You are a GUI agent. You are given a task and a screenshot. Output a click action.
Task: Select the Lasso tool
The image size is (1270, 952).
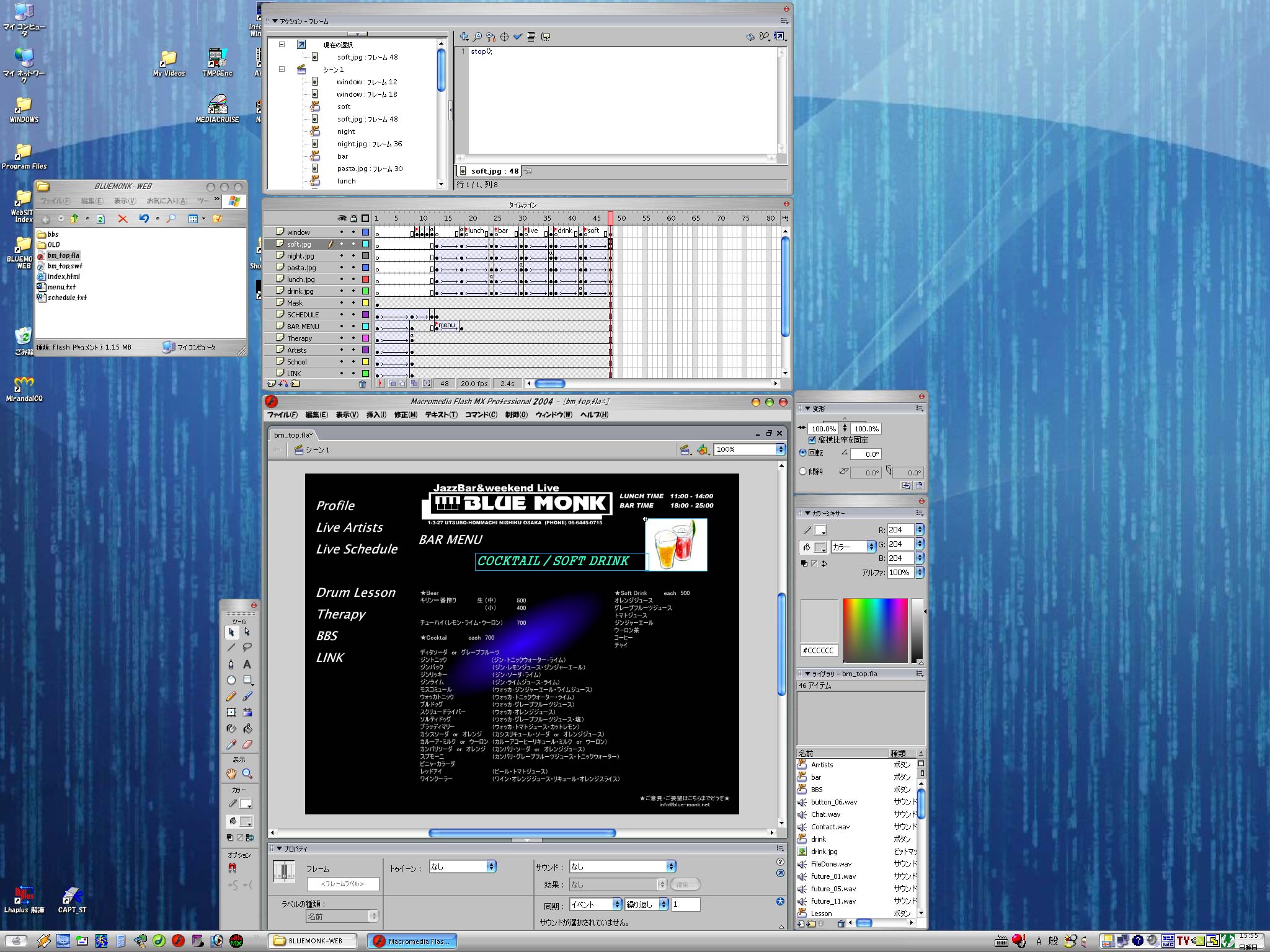247,647
